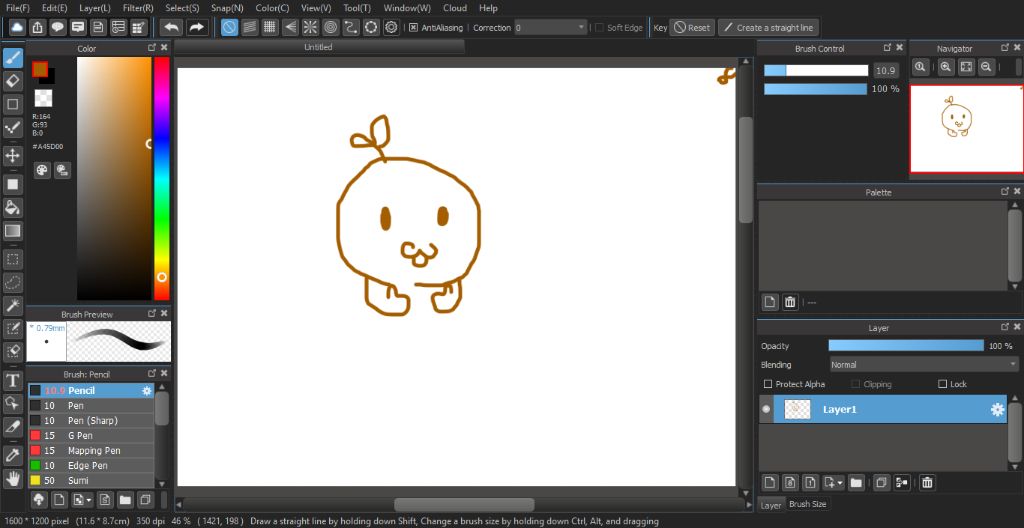Open the Blending mode dropdown
Viewport: 1024px width, 528px height.
923,365
